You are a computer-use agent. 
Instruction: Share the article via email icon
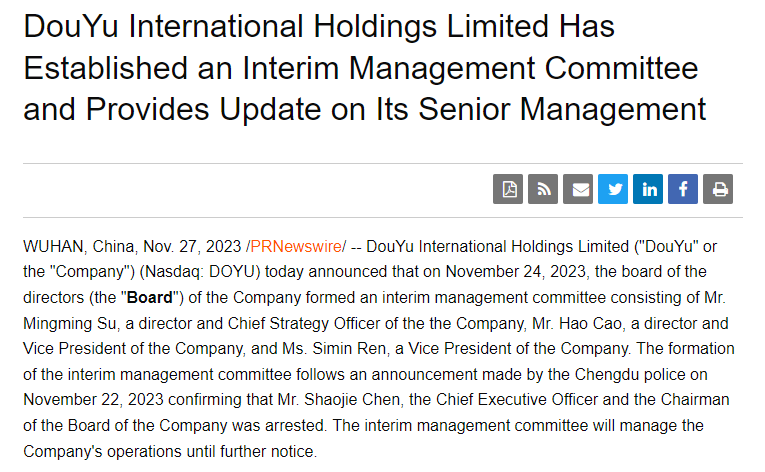(x=578, y=189)
